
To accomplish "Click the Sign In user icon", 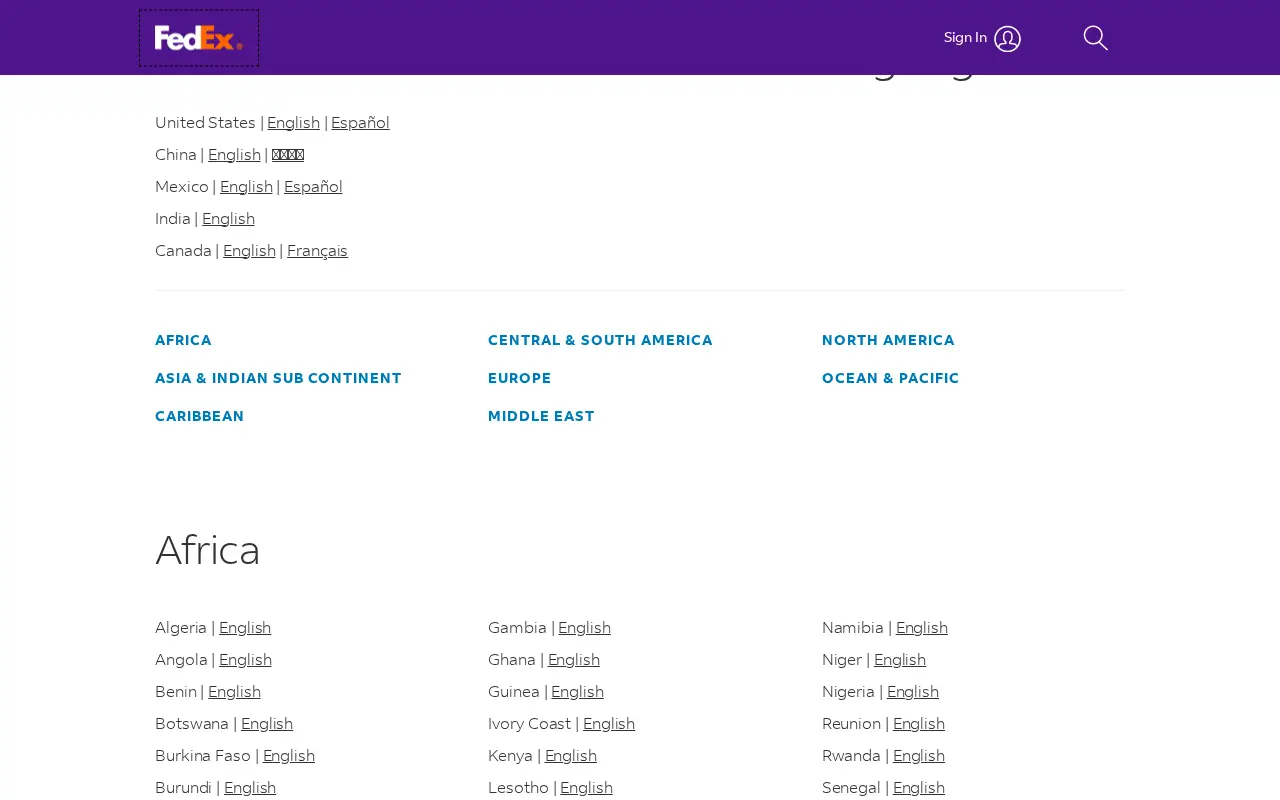I will point(1007,39).
